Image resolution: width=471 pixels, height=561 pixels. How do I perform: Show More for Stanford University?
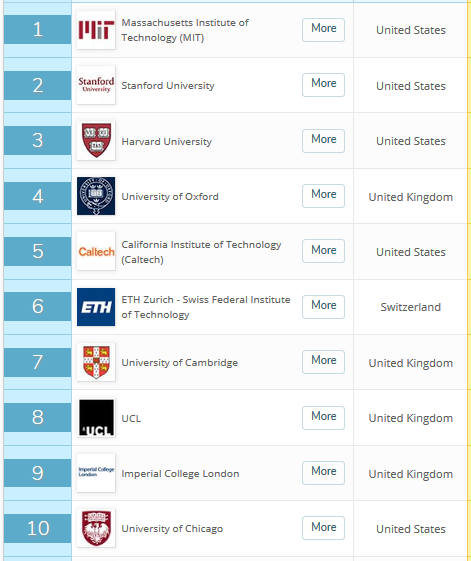tap(323, 85)
